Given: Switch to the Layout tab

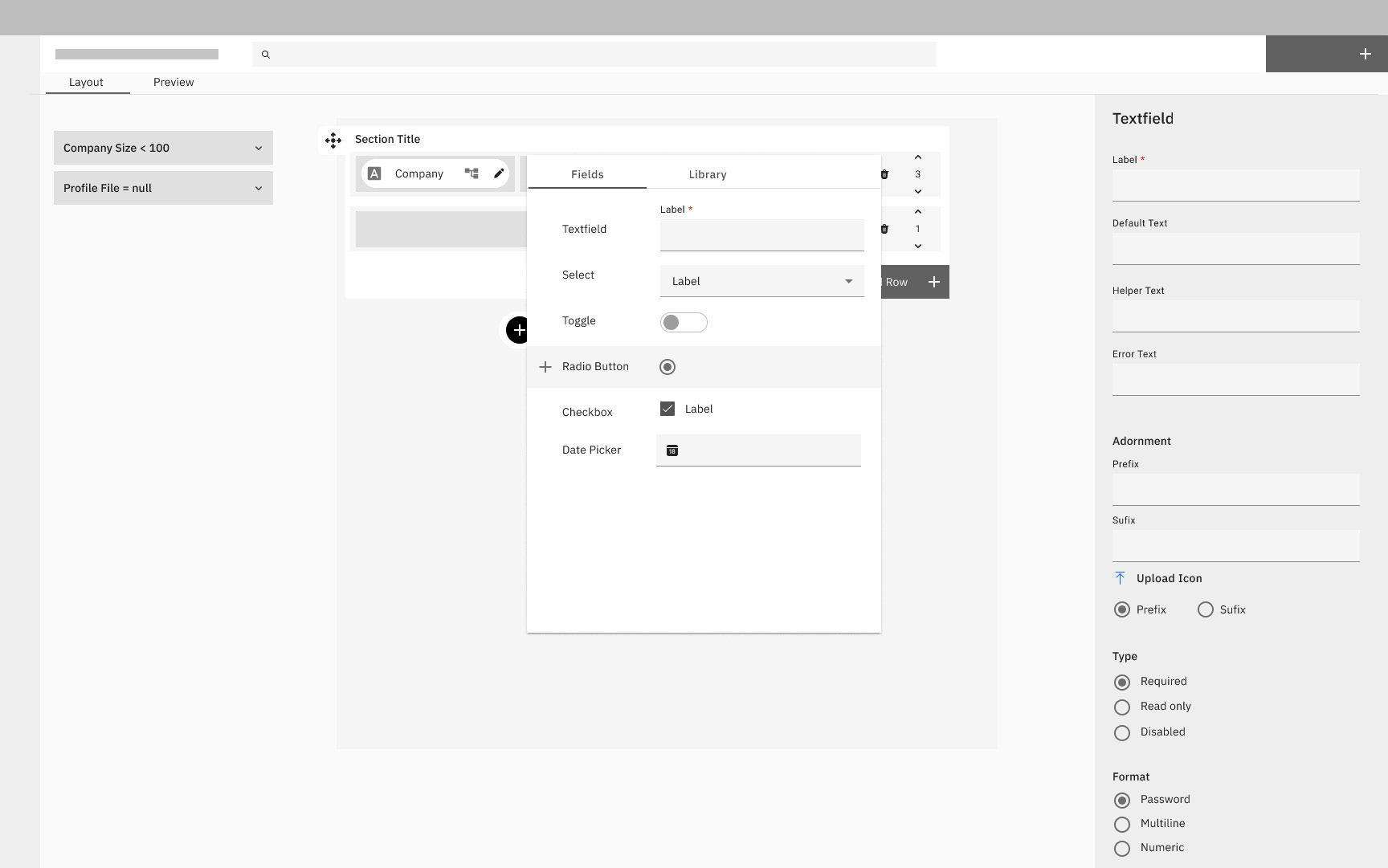Looking at the screenshot, I should pos(87,82).
